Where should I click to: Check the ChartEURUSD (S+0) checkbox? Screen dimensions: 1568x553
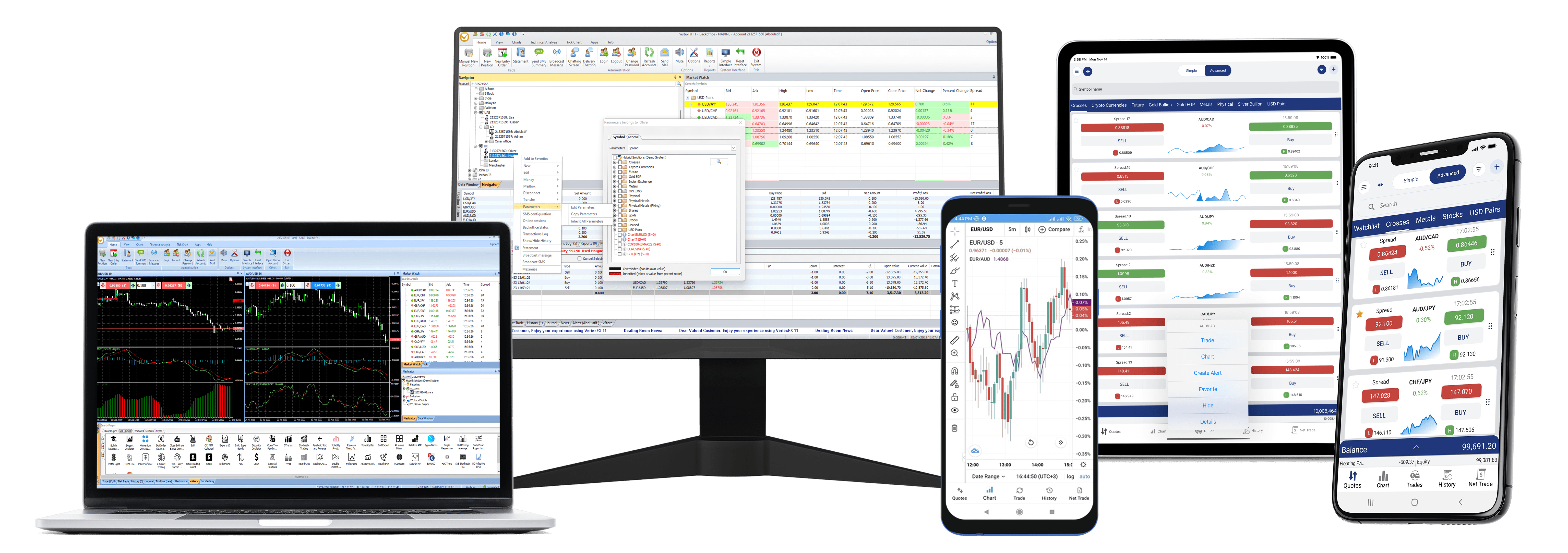click(x=620, y=235)
